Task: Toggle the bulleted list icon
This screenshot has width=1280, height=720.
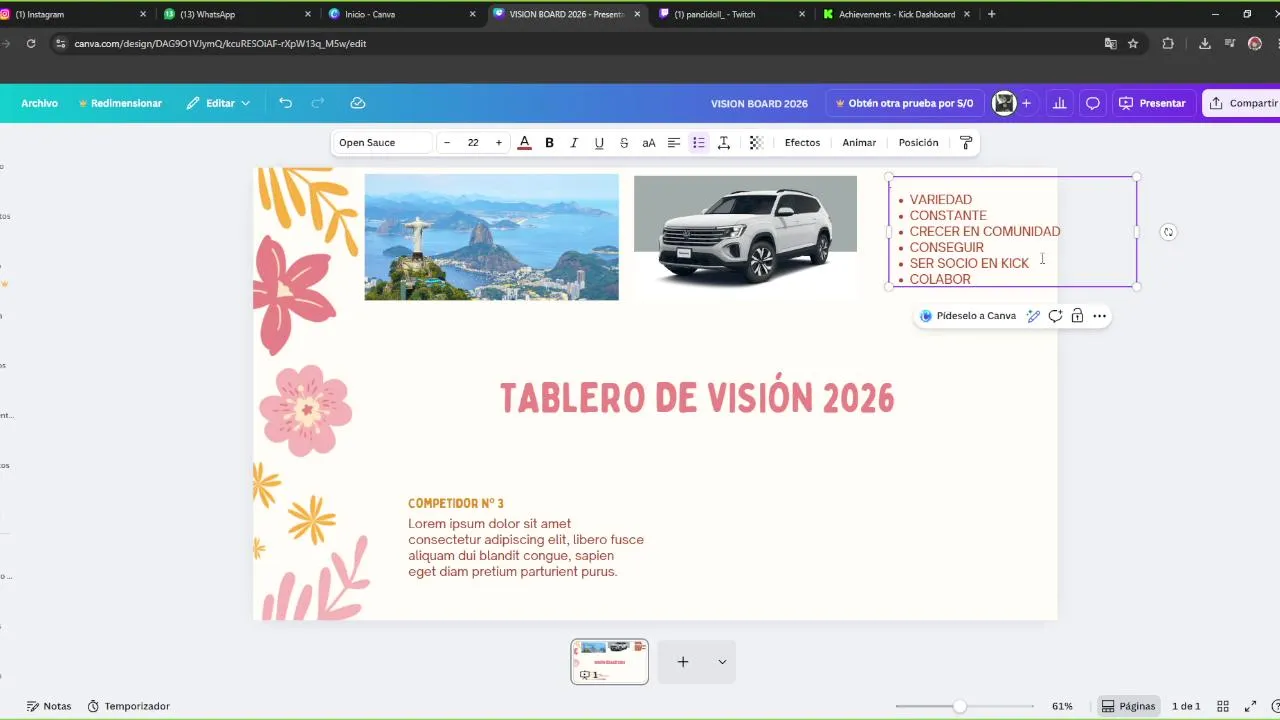Action: (699, 143)
